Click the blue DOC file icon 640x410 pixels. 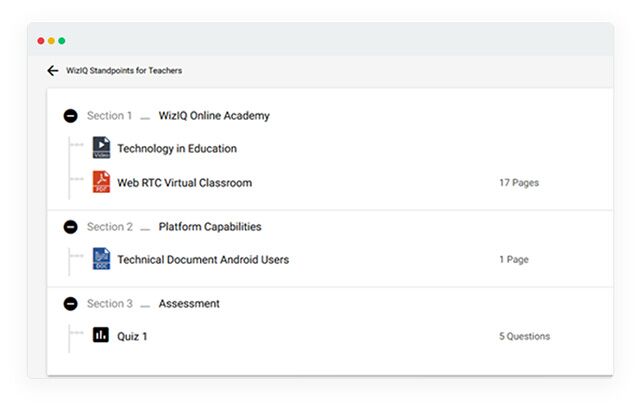[101, 259]
